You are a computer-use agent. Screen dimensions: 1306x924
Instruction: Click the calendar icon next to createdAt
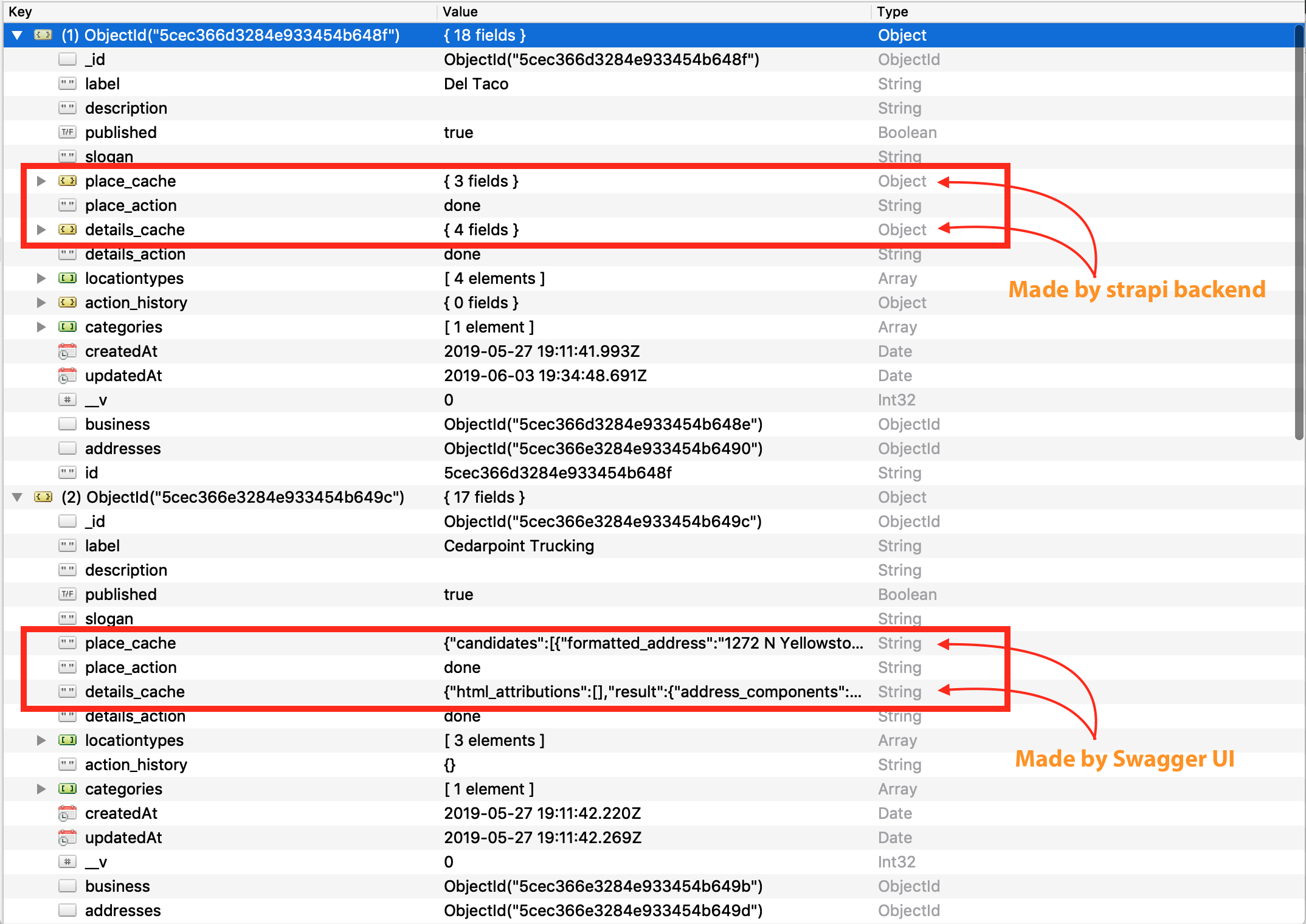pyautogui.click(x=67, y=351)
